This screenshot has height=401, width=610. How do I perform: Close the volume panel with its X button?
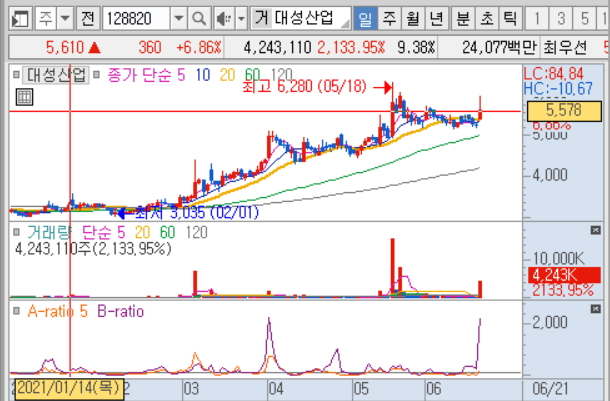coord(596,231)
